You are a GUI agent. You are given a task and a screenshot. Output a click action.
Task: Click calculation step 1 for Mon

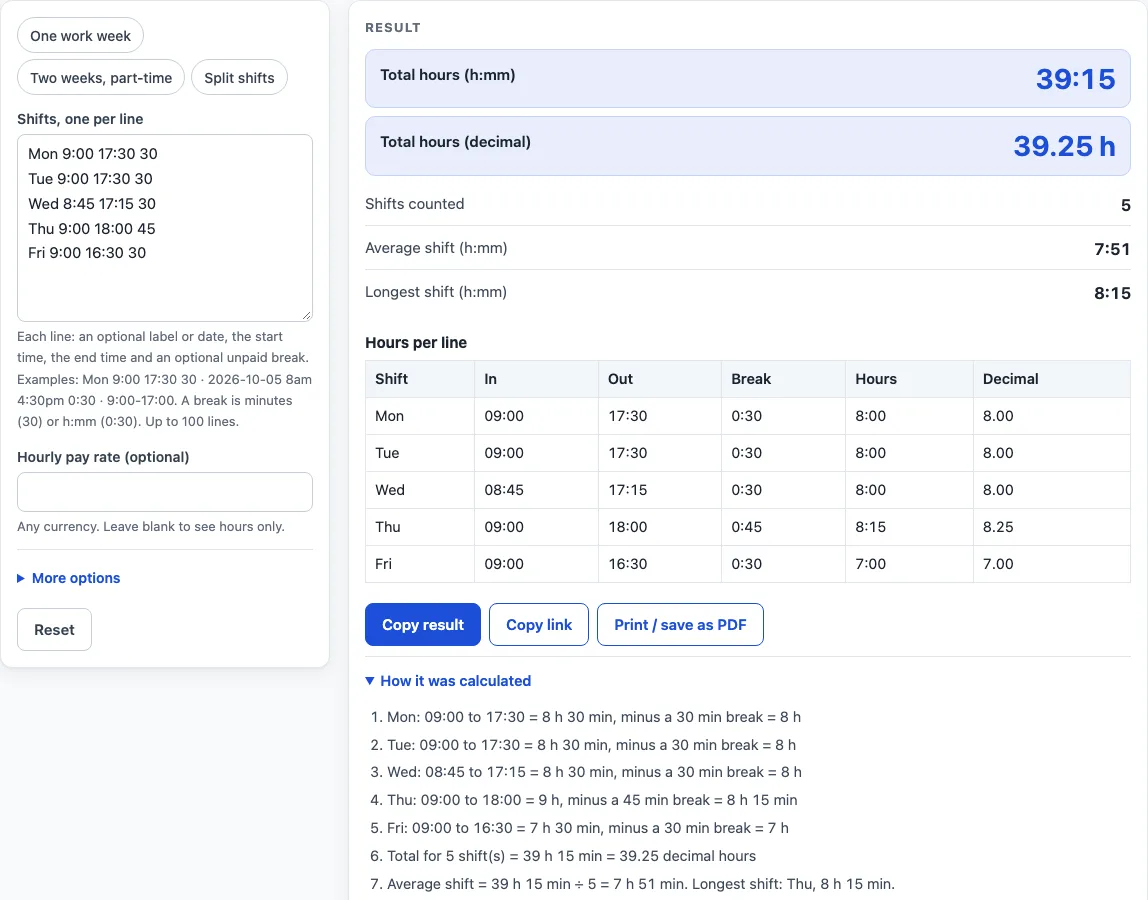coord(594,717)
